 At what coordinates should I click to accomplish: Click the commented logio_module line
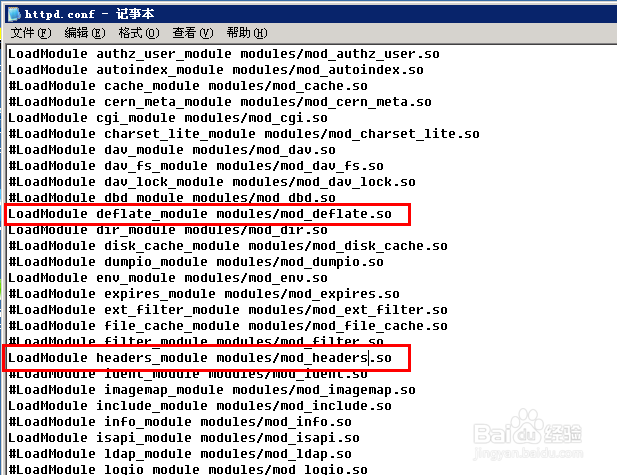188,469
